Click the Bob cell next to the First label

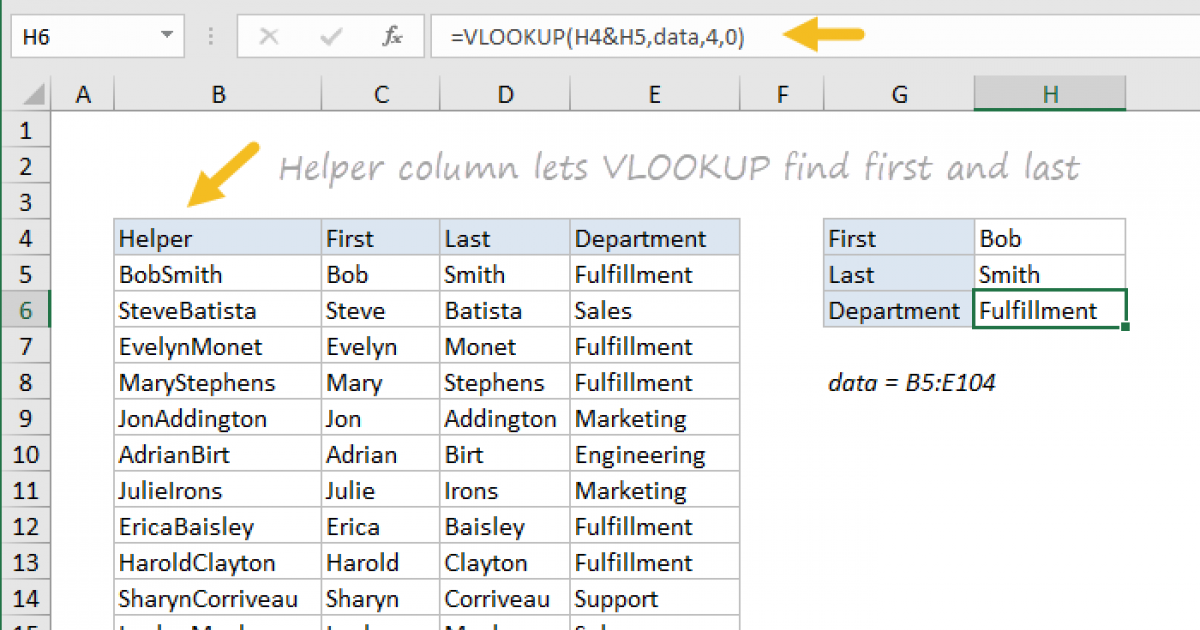pos(1049,238)
